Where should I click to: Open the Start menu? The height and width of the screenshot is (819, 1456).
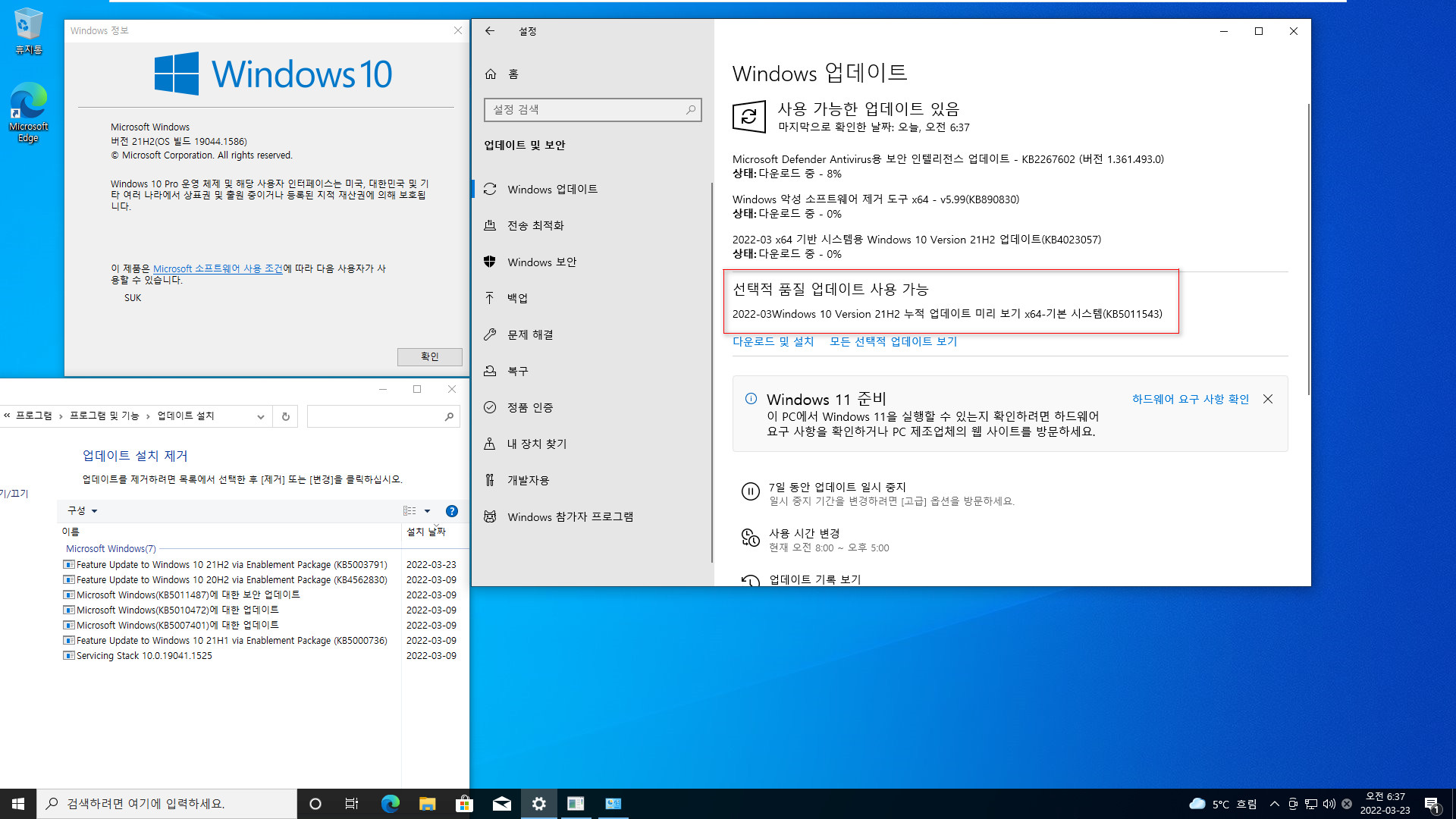(x=18, y=804)
